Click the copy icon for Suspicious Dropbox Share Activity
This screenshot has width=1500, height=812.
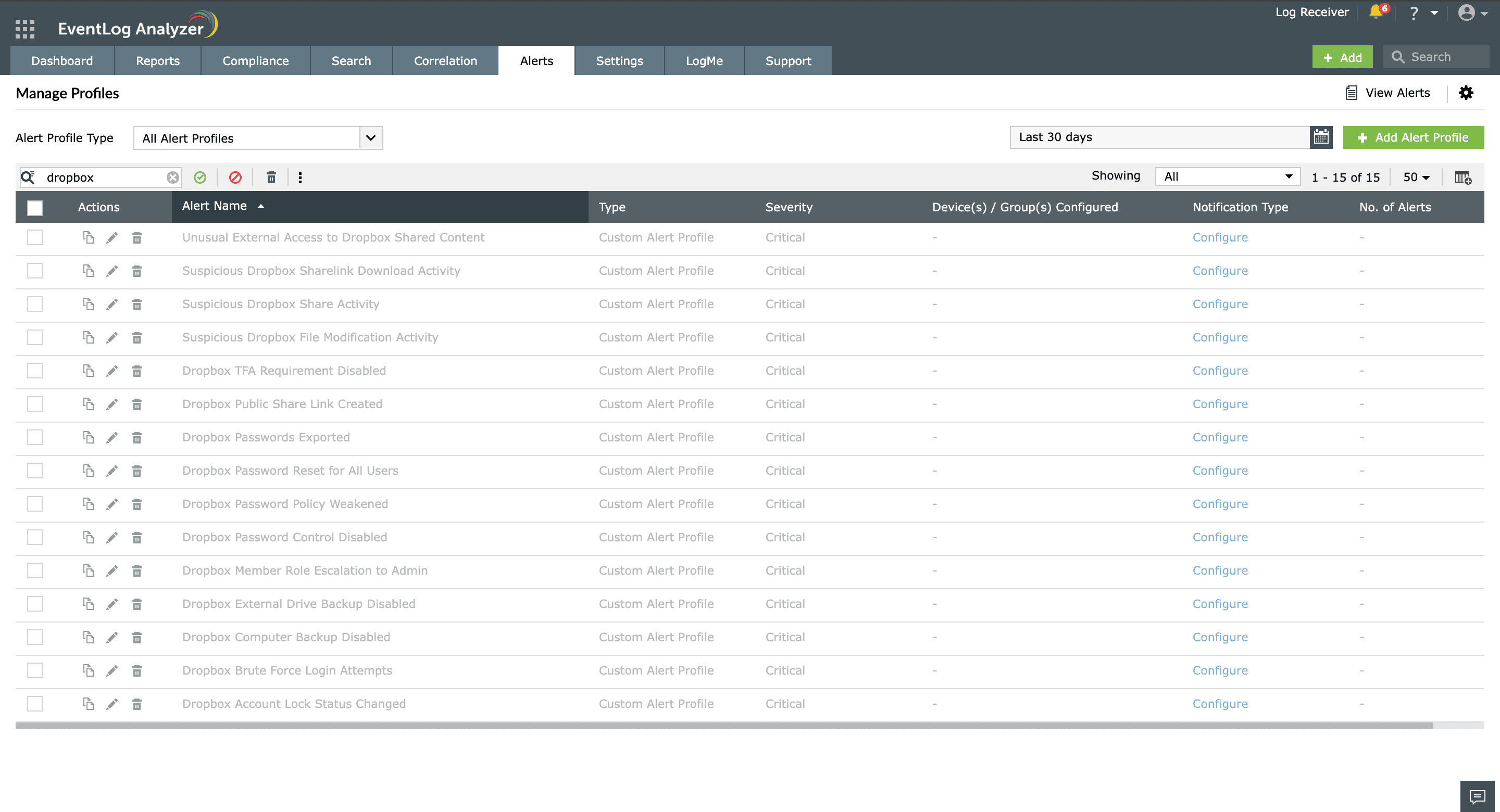pos(88,304)
